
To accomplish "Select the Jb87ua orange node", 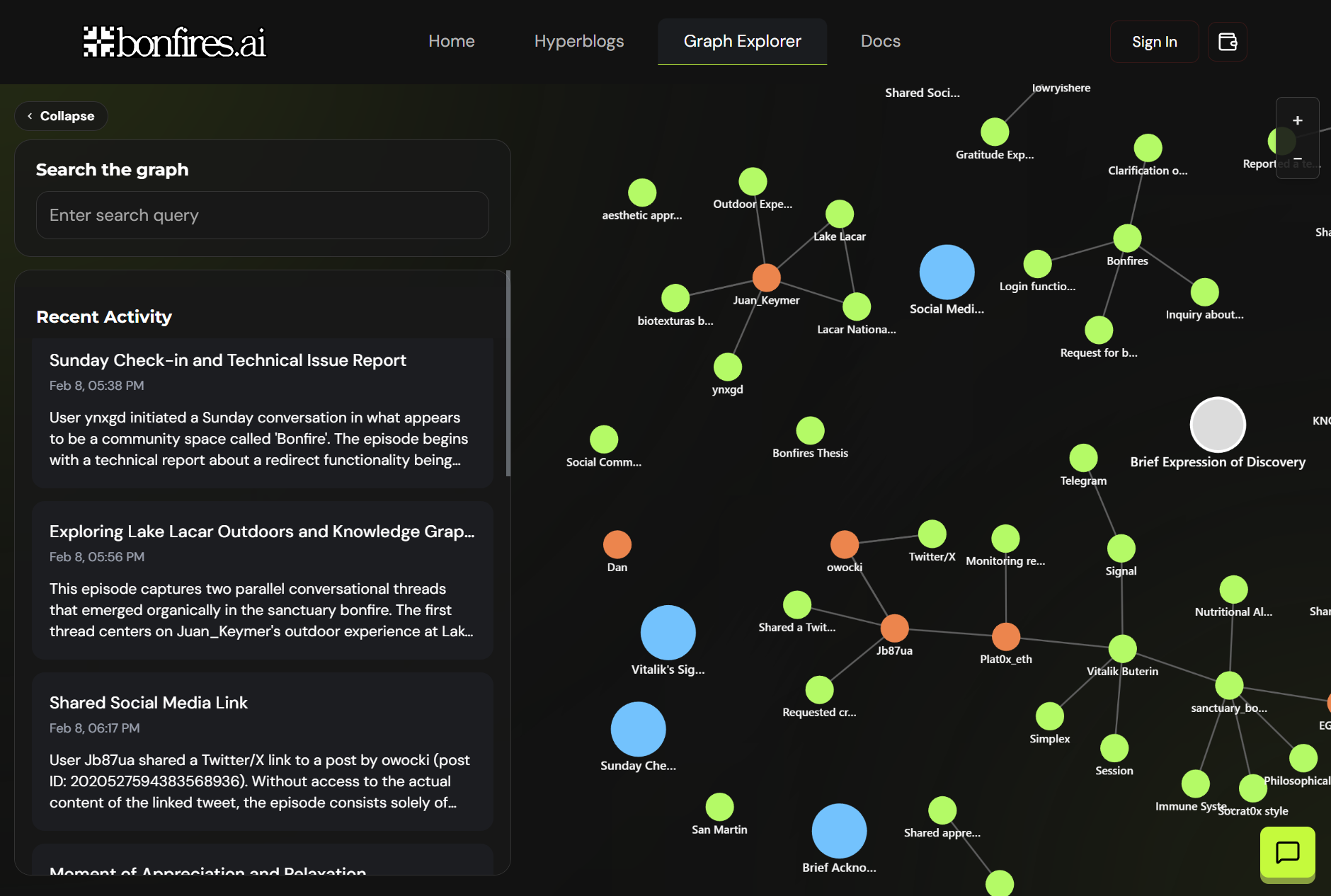I will pyautogui.click(x=894, y=628).
